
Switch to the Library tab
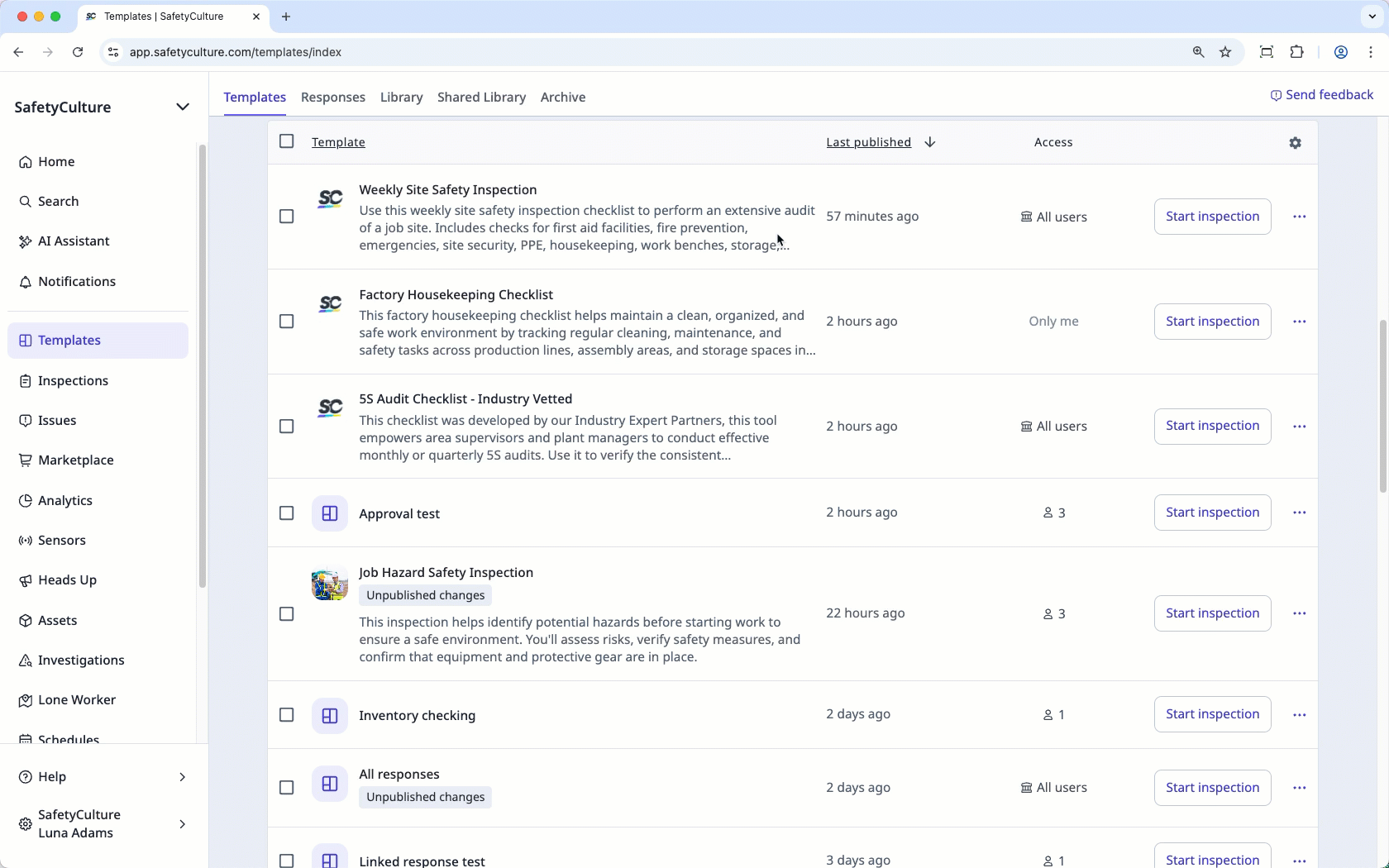(401, 97)
